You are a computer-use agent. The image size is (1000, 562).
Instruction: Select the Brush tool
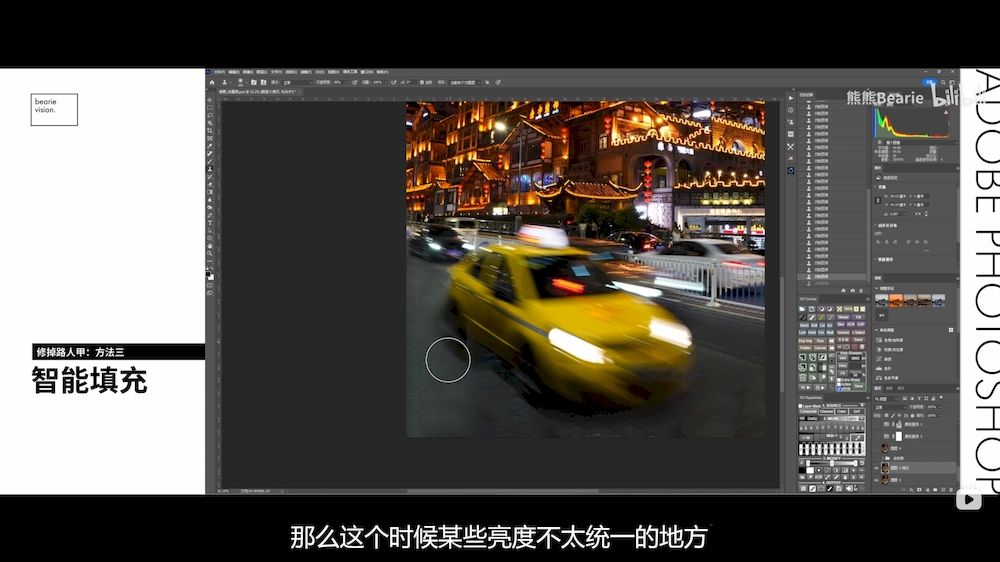pyautogui.click(x=210, y=161)
